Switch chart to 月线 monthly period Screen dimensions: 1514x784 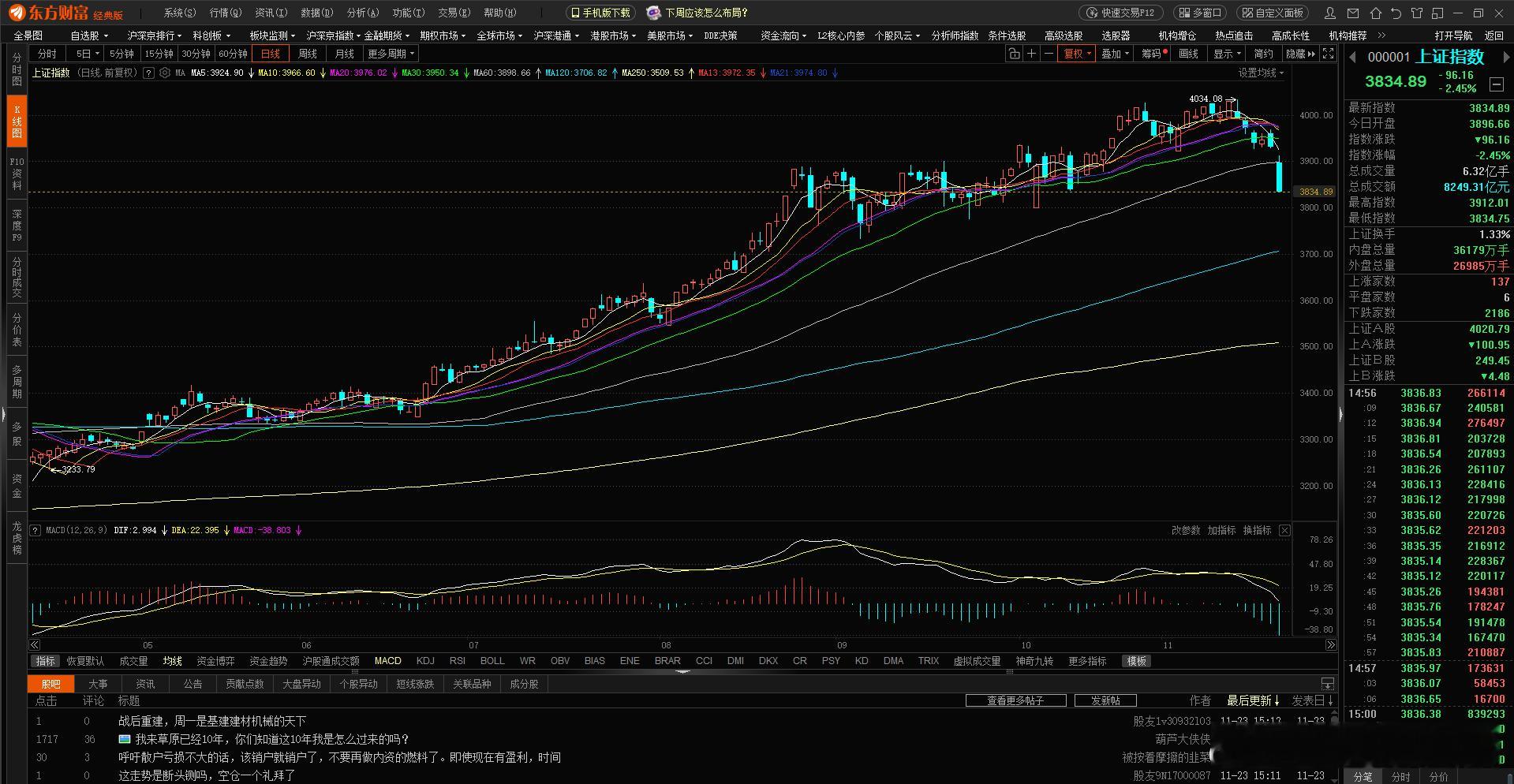(345, 54)
